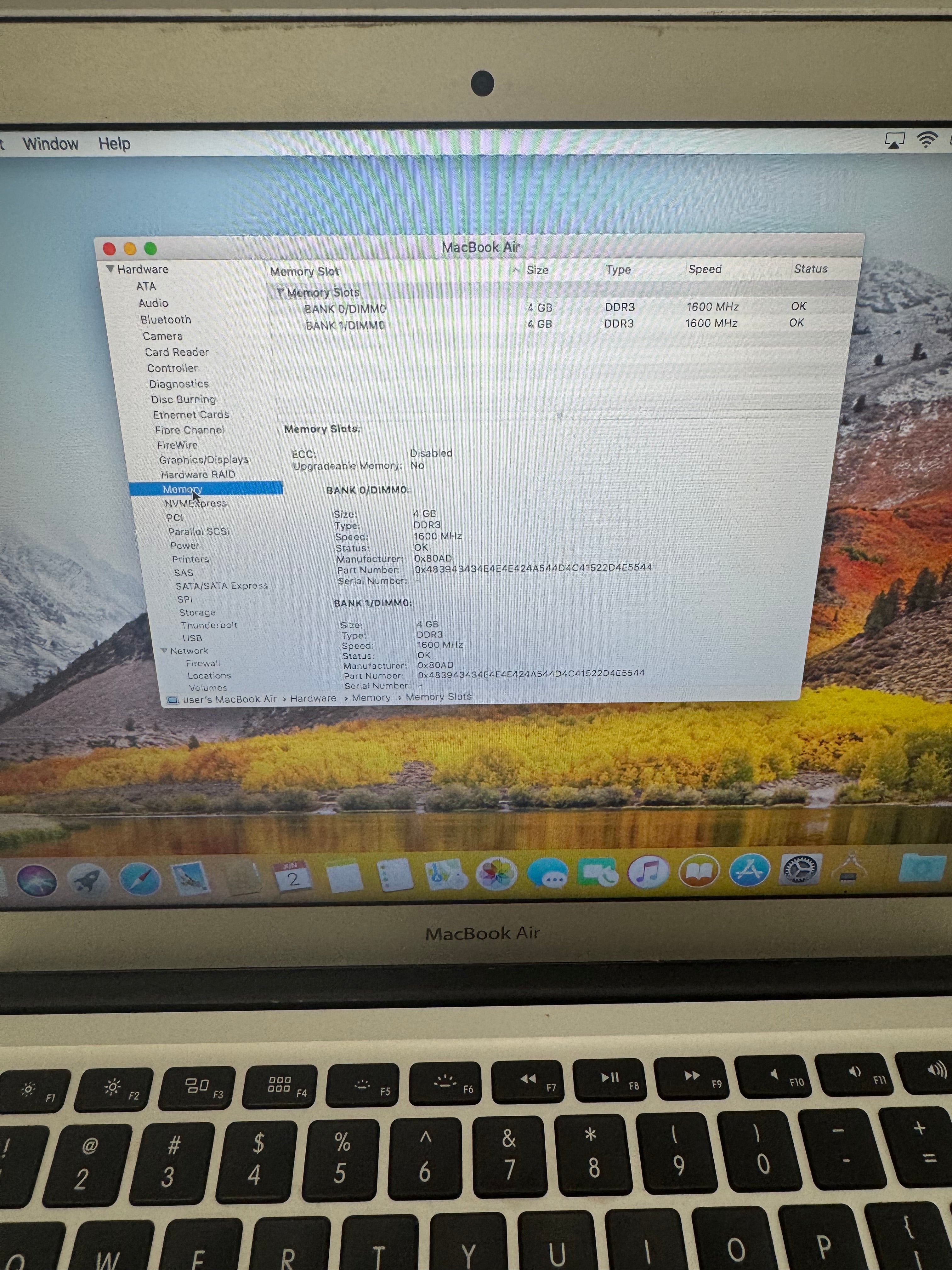Select SATA/SATA Express in sidebar
This screenshot has height=1270, width=952.
222,586
